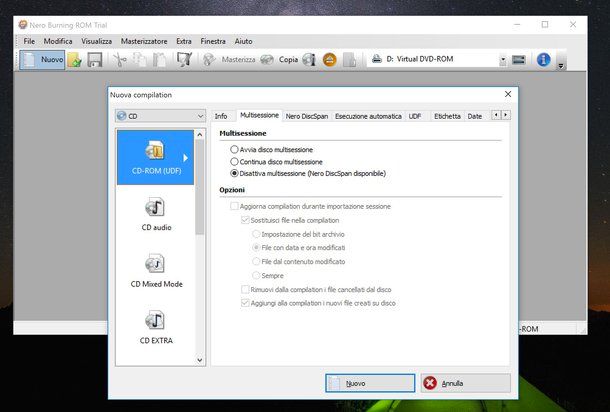This screenshot has width=610, height=412.
Task: Click the blue info icon in toolbar
Action: point(543,60)
